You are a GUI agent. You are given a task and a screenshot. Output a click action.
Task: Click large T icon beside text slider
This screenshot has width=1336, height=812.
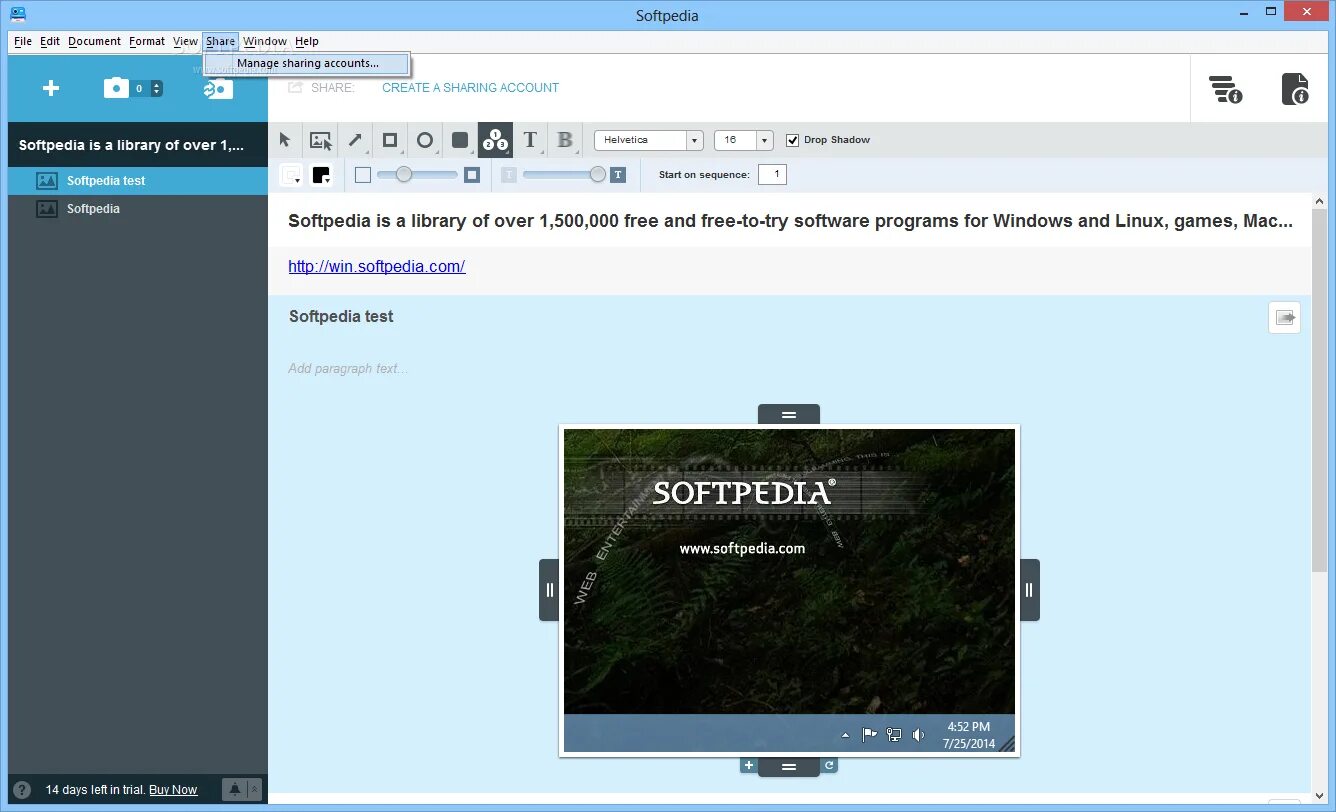click(x=618, y=175)
